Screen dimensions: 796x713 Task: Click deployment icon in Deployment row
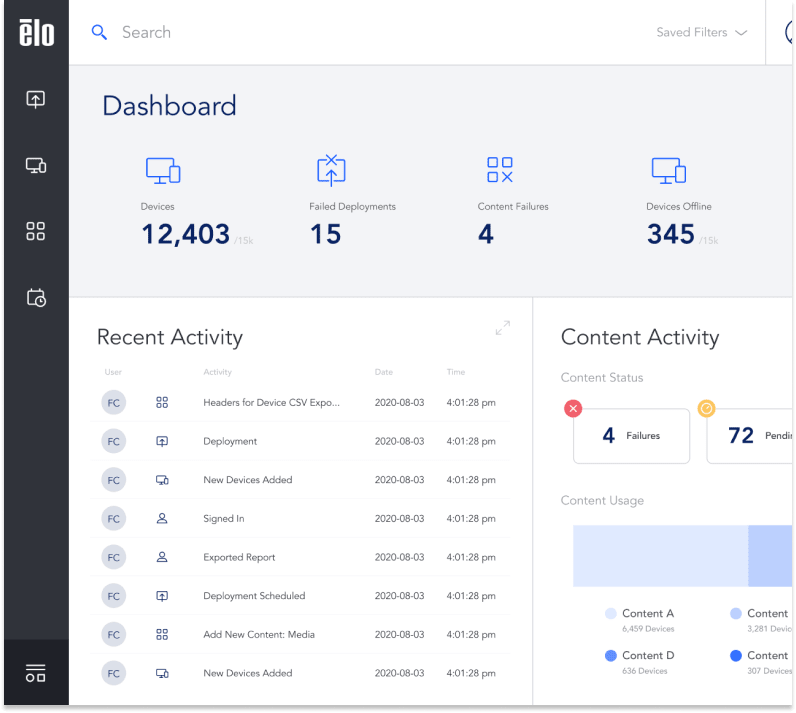[162, 442]
